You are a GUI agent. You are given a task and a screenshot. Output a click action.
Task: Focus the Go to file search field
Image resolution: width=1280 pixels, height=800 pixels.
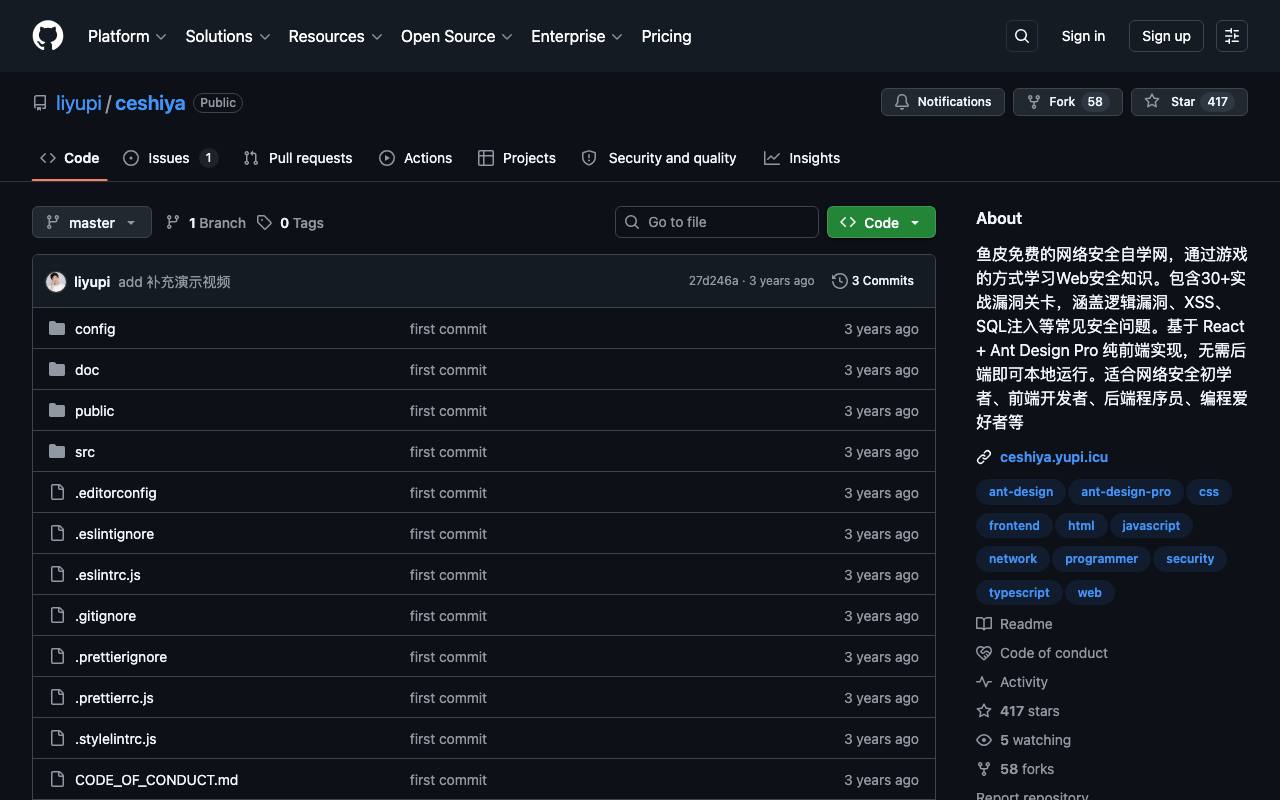point(717,222)
